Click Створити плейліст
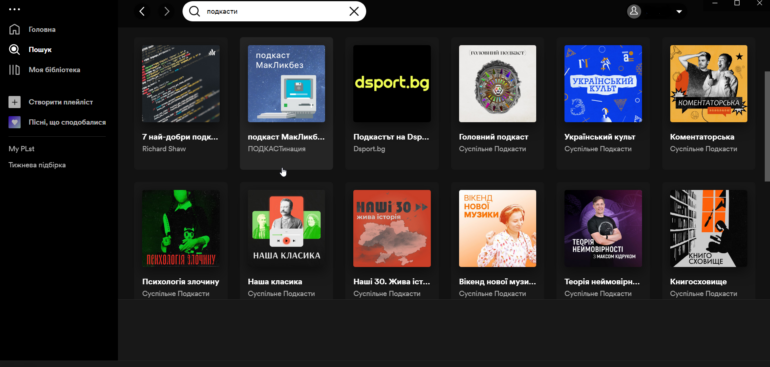Image resolution: width=770 pixels, height=367 pixels. point(60,102)
